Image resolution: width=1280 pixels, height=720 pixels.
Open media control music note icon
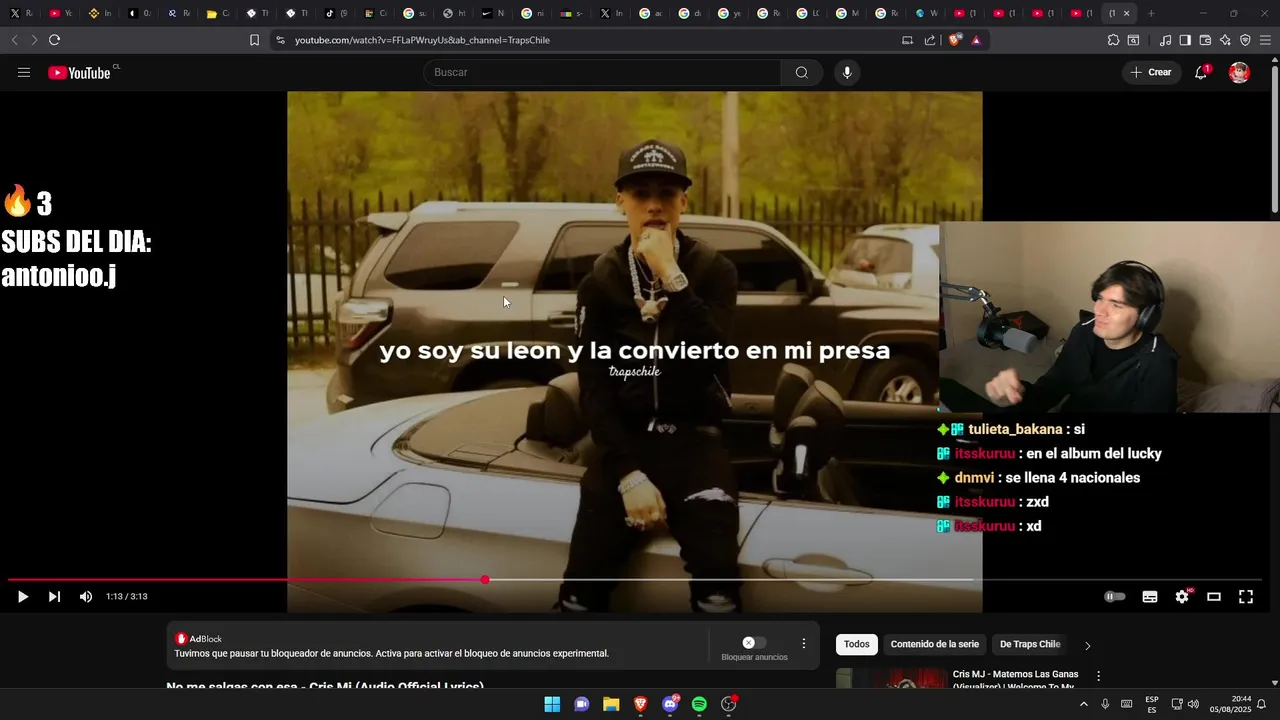1165,40
